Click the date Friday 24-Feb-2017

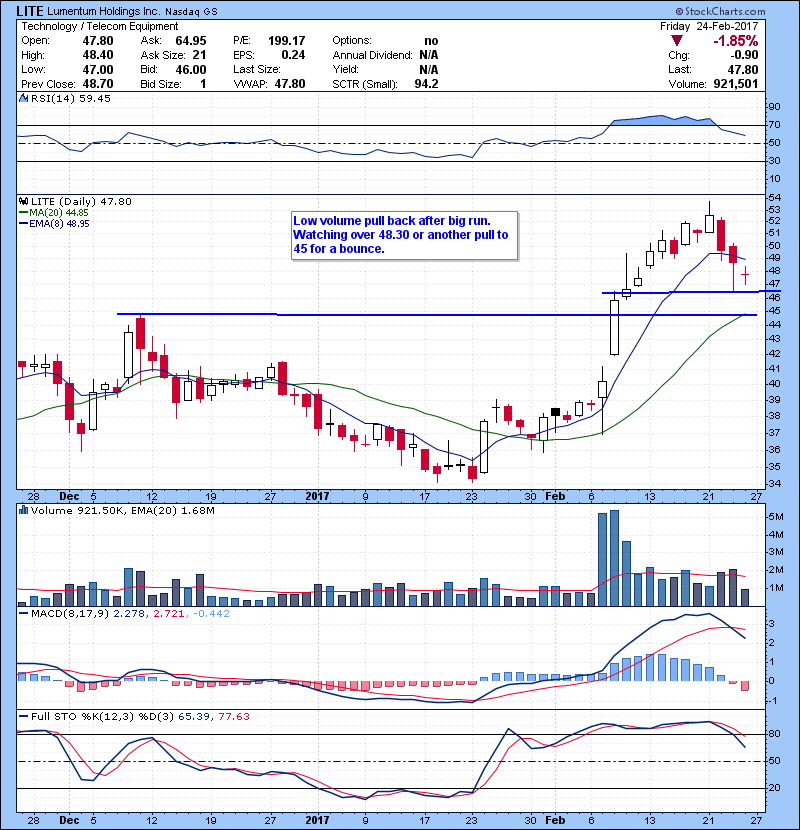709,26
